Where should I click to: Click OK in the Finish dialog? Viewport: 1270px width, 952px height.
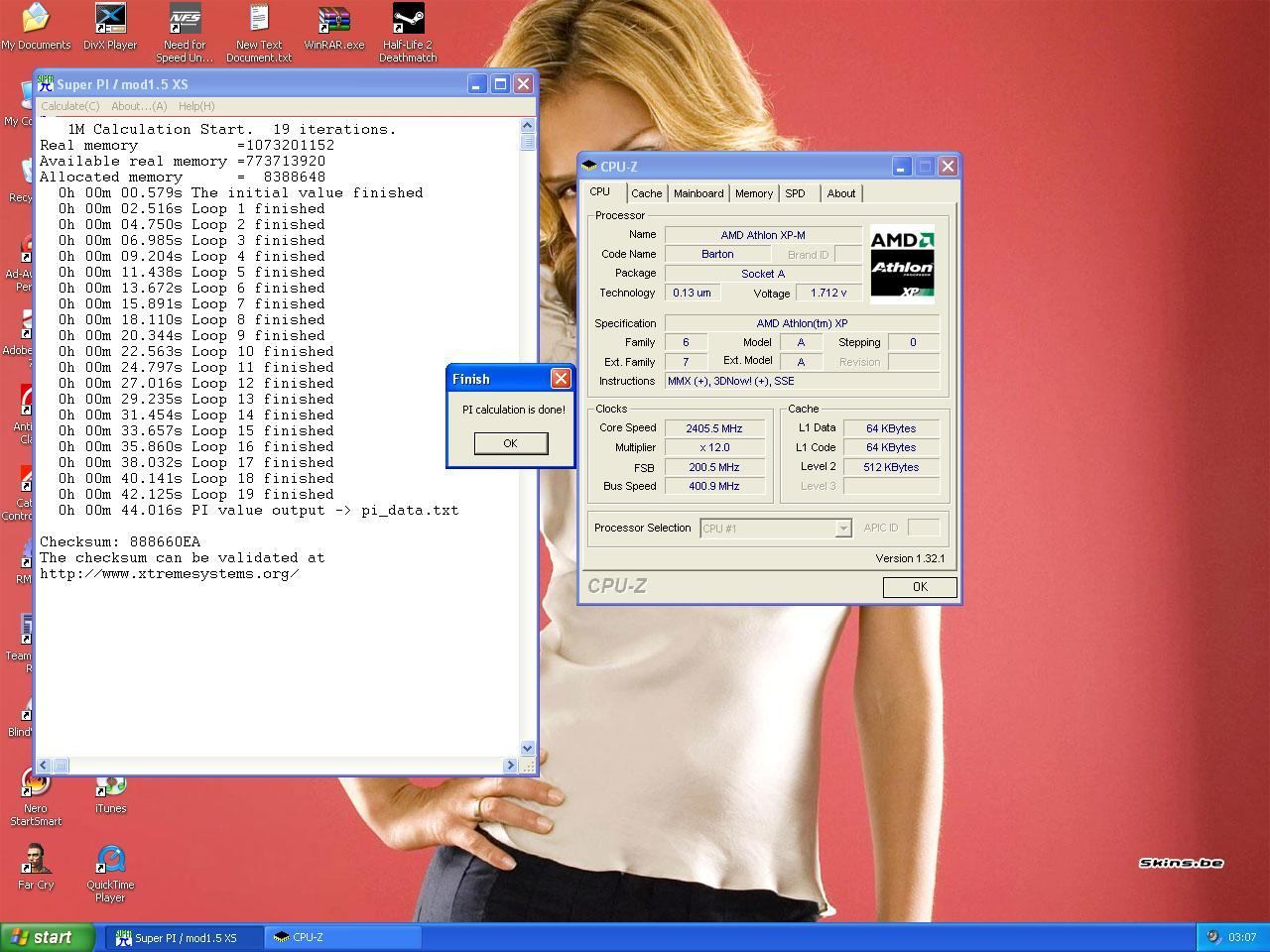coord(510,443)
